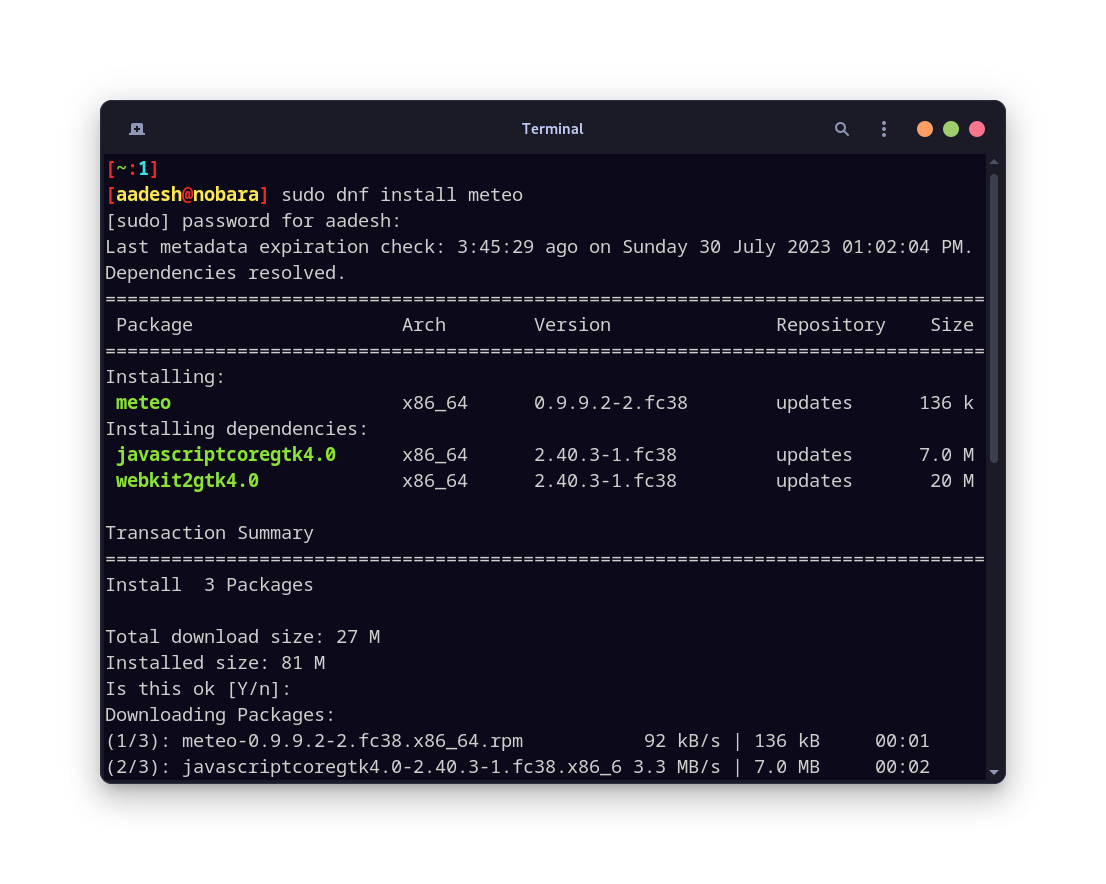The width and height of the screenshot is (1106, 884).
Task: Click the green maximize button
Action: pos(950,129)
